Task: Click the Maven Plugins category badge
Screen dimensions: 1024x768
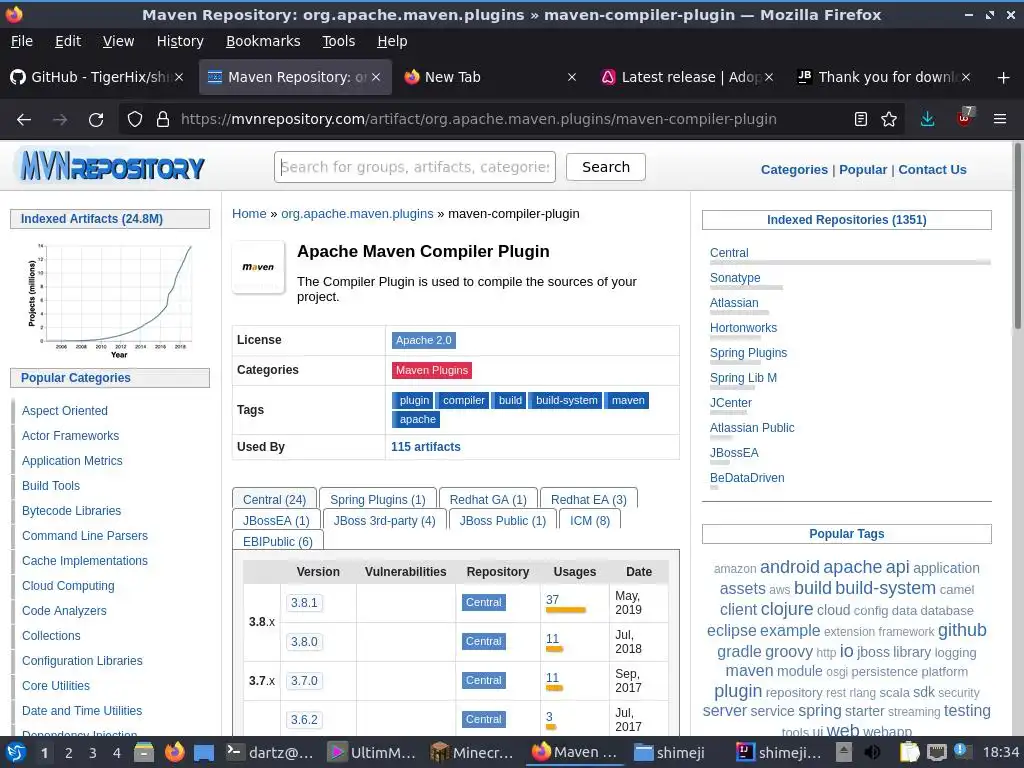Action: (x=432, y=370)
